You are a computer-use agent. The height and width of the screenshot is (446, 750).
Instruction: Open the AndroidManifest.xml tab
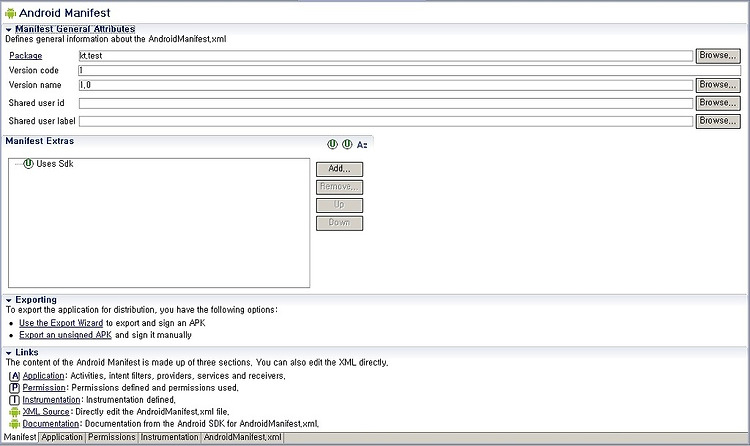(x=243, y=437)
